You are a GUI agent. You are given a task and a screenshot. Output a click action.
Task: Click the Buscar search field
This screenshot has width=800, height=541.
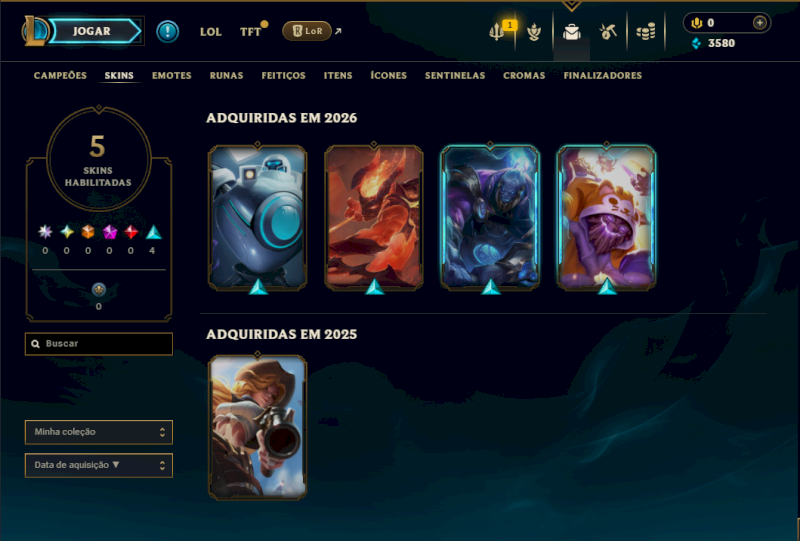[x=98, y=343]
